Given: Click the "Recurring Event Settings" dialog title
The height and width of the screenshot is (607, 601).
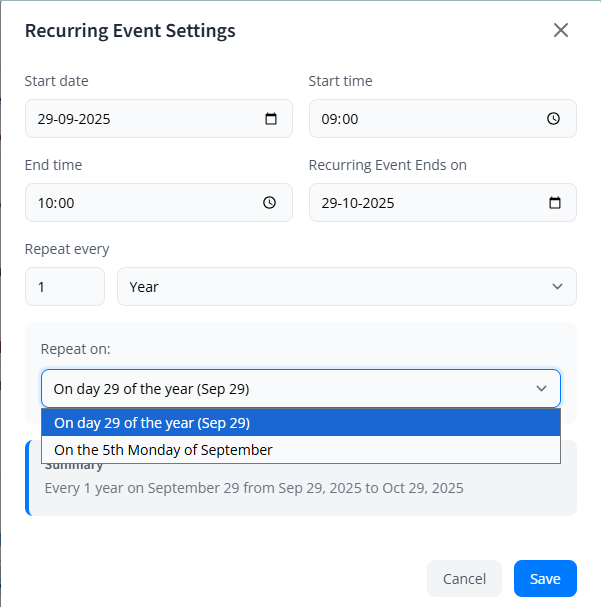Looking at the screenshot, I should pyautogui.click(x=130, y=31).
